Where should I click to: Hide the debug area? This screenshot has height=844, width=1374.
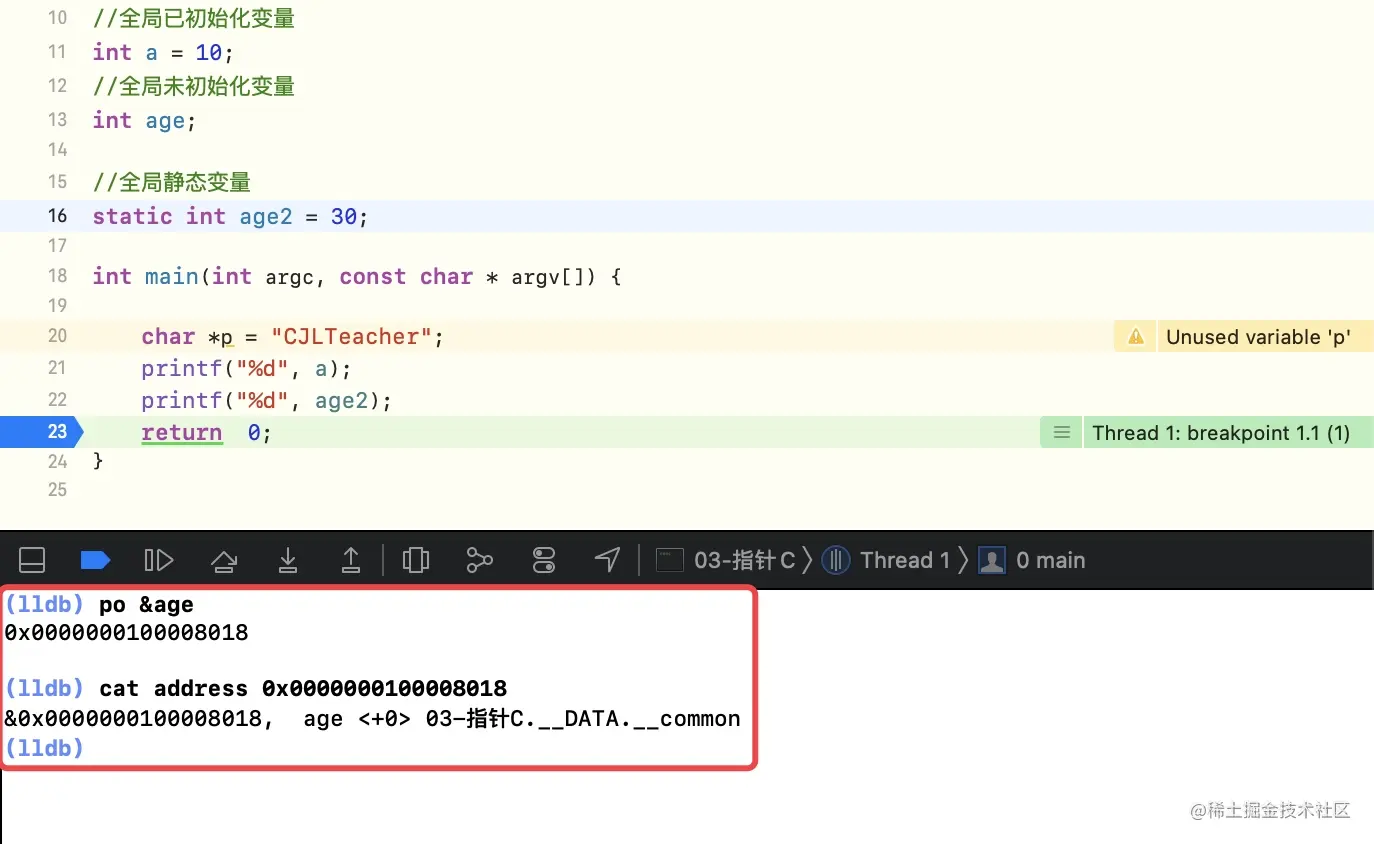click(x=32, y=560)
